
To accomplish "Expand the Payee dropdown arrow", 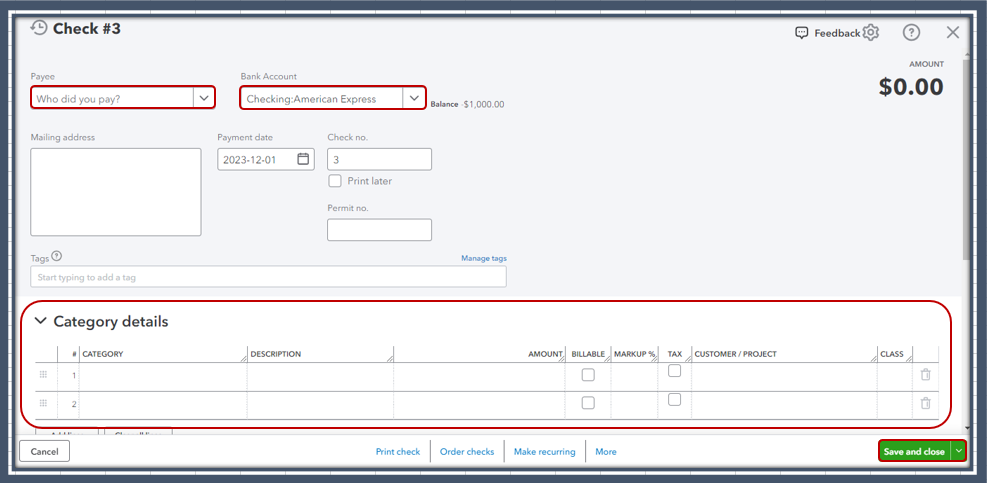I will pos(204,98).
